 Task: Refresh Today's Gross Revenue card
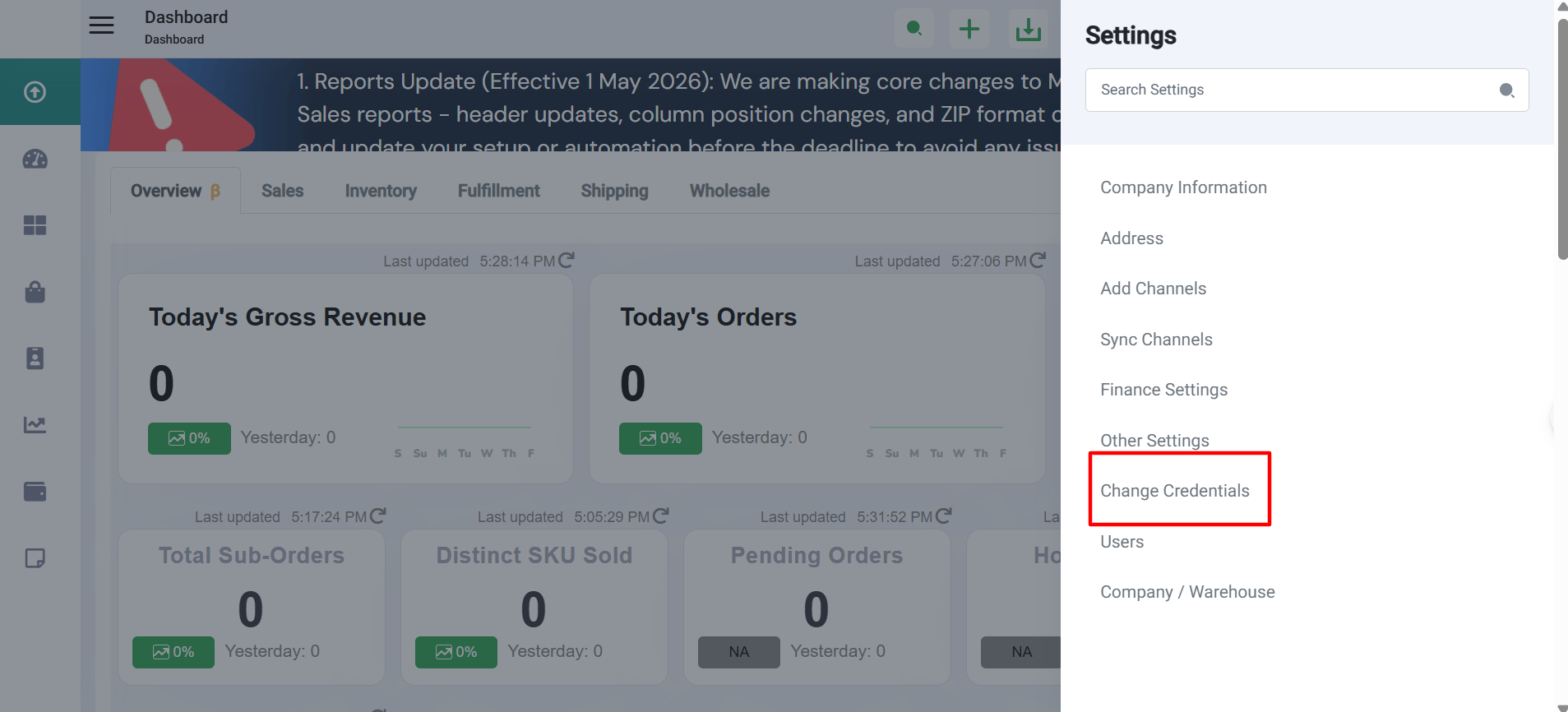pyautogui.click(x=567, y=260)
